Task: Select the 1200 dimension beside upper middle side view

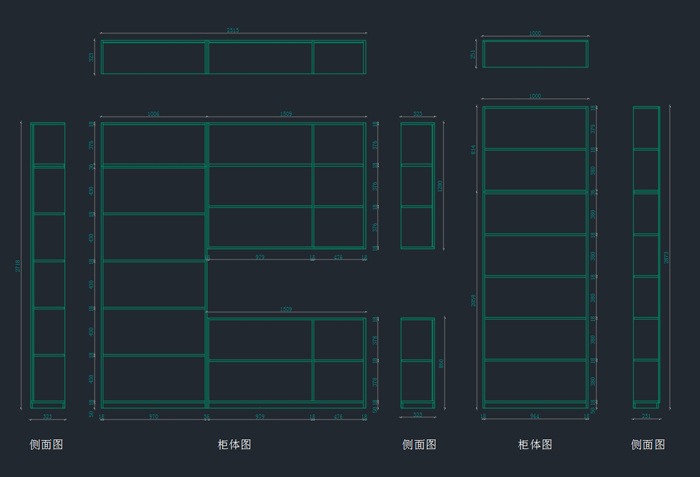Action: tap(441, 185)
